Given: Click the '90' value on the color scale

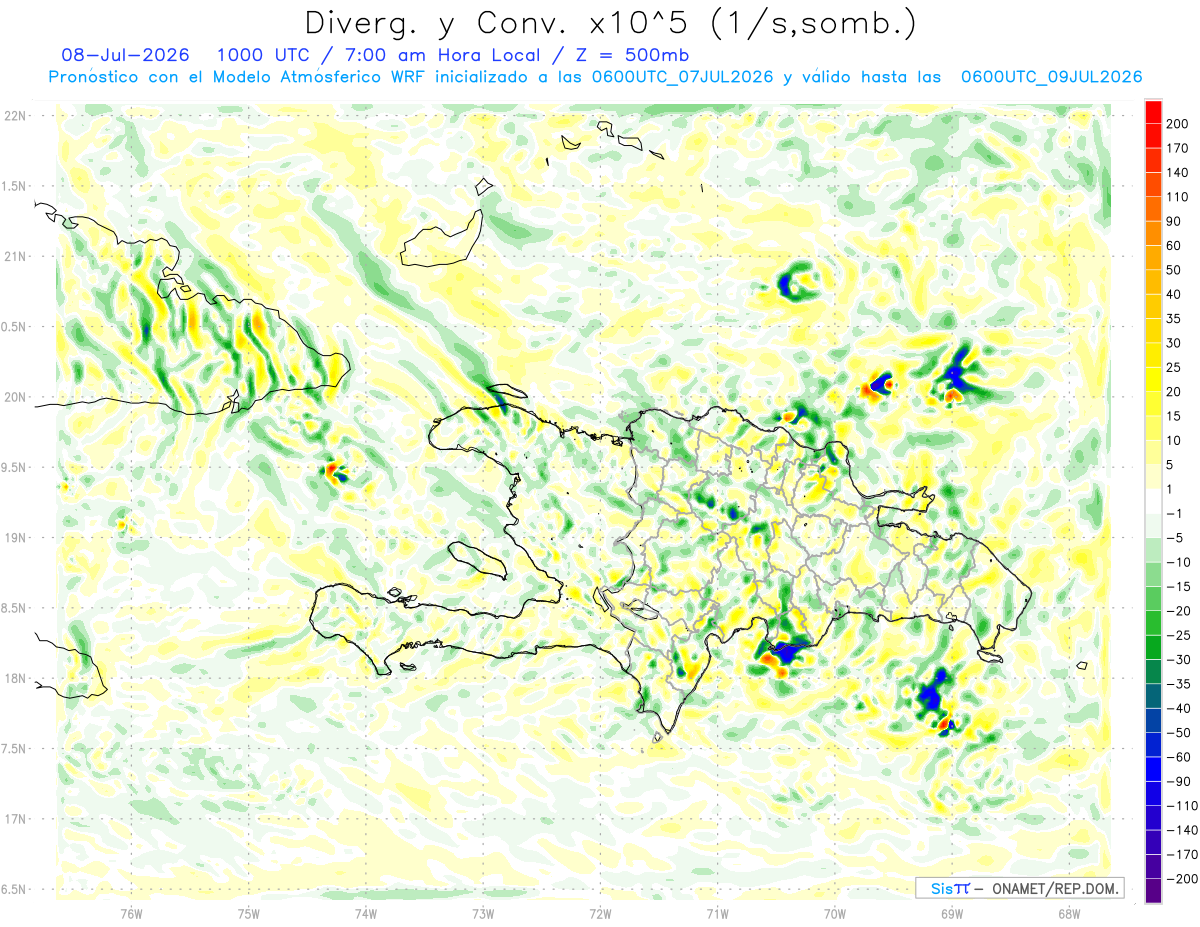Looking at the screenshot, I should tap(1174, 221).
